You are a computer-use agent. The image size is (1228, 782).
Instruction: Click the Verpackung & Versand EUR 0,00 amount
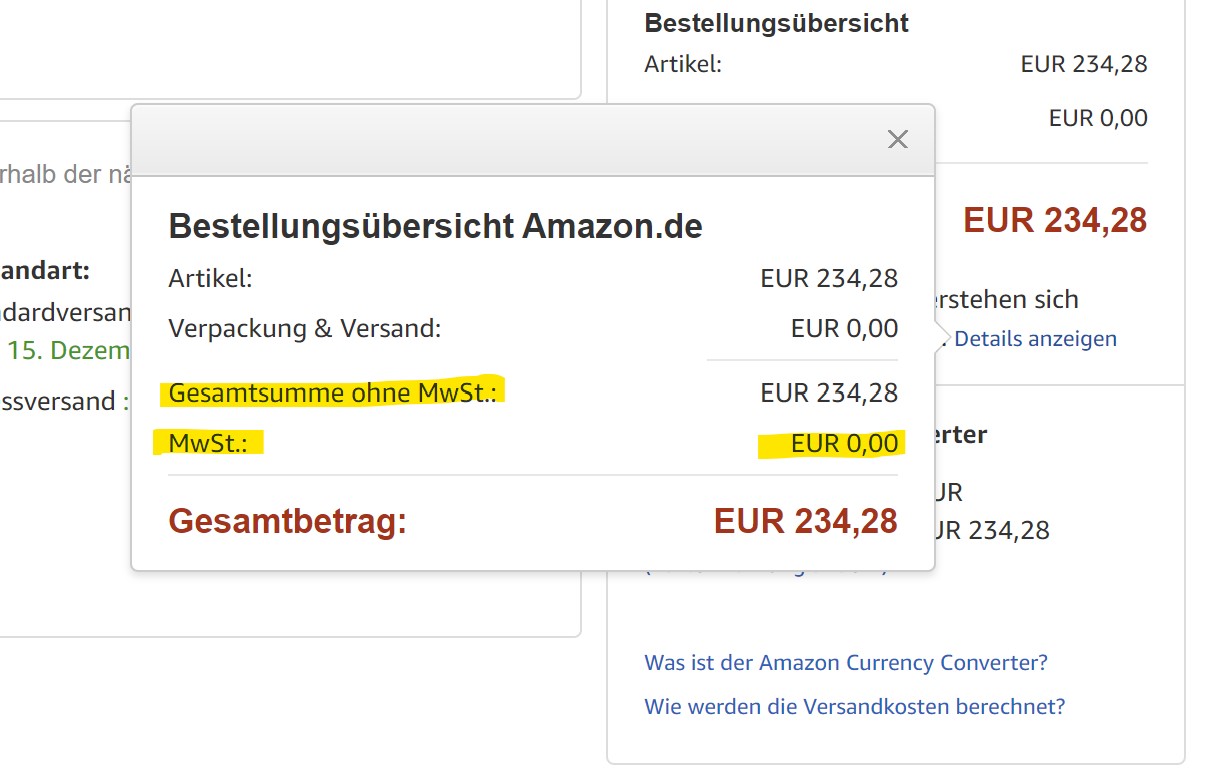point(844,328)
